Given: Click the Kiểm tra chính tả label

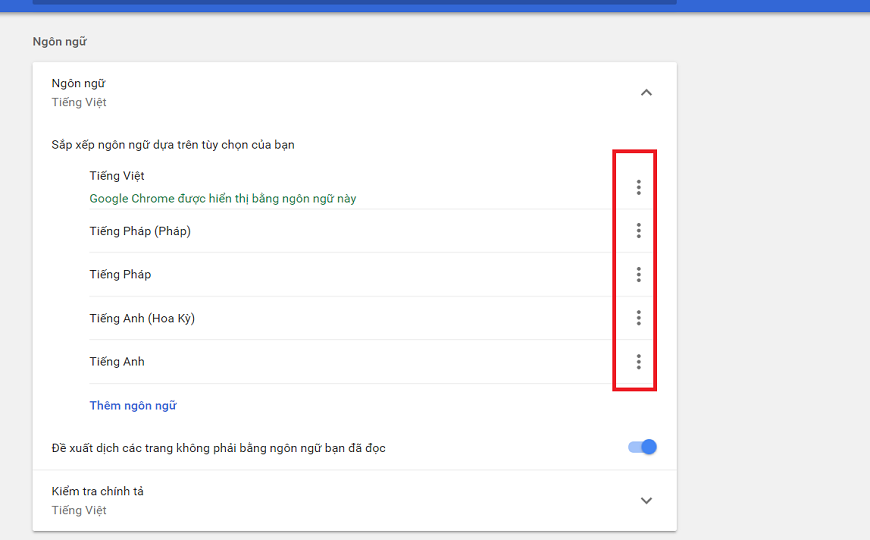Looking at the screenshot, I should tap(98, 491).
